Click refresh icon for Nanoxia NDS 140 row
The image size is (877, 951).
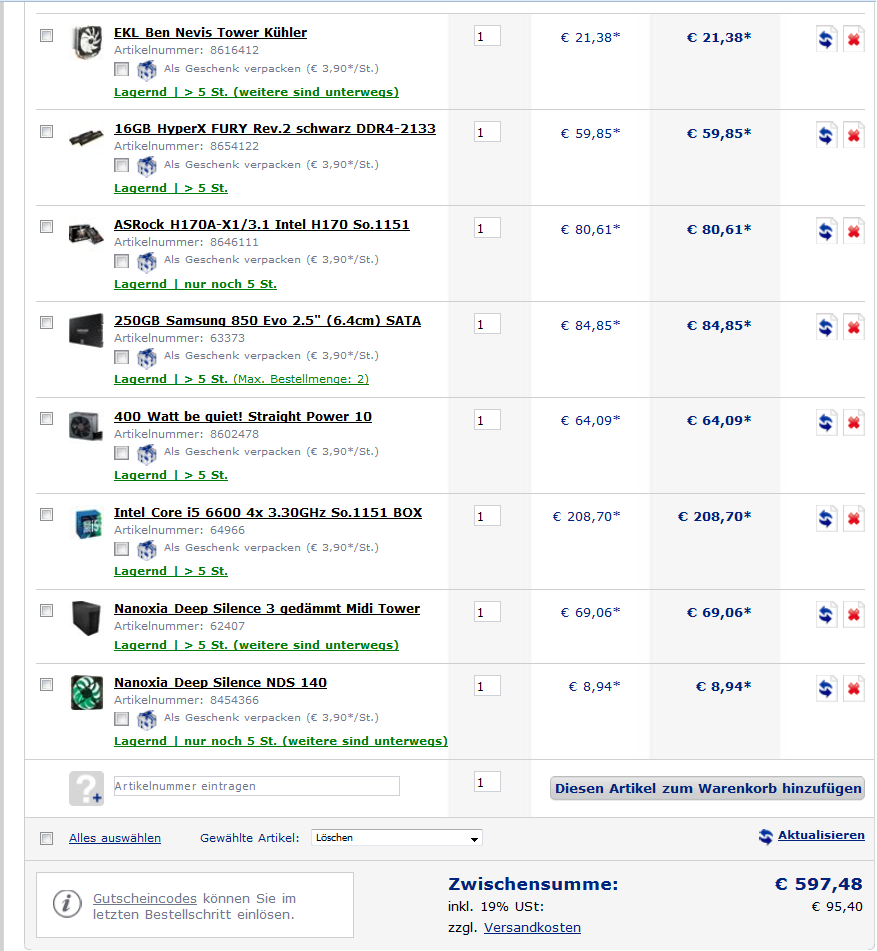coord(826,688)
